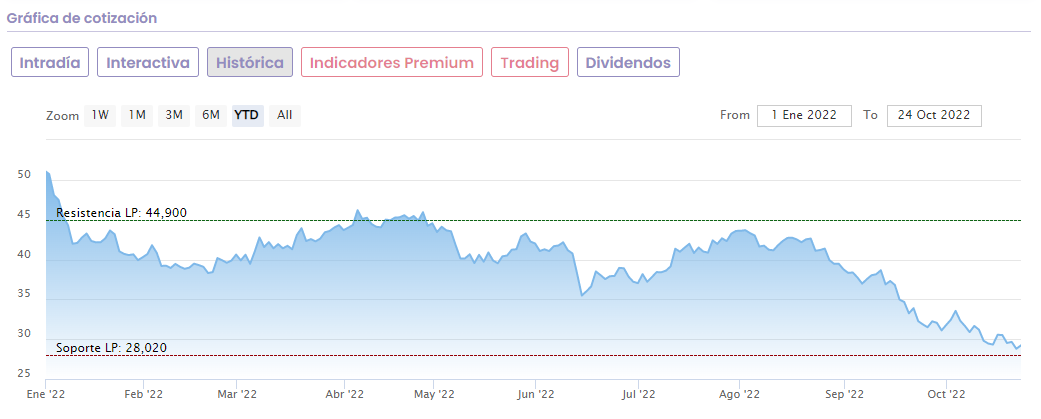
Task: Switch to the Interactiva tab
Action: tap(148, 62)
